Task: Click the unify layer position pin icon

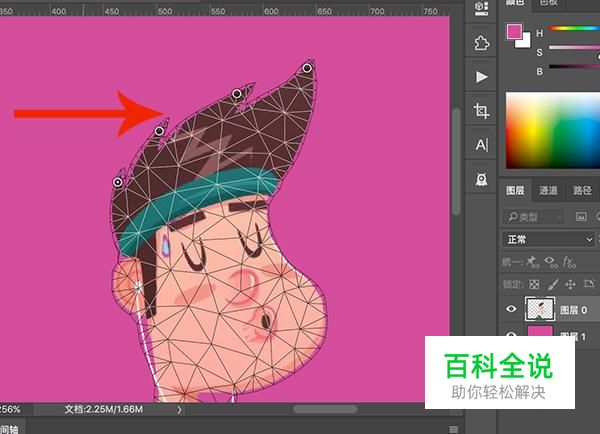Action: [532, 262]
